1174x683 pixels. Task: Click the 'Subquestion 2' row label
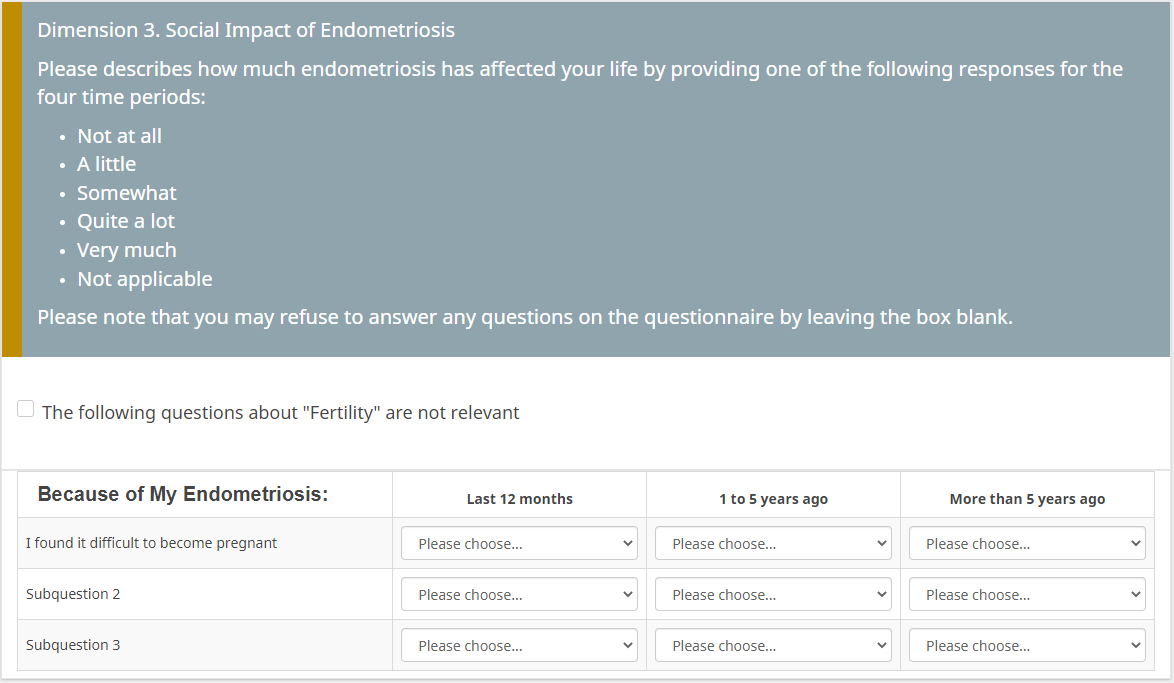[x=73, y=594]
